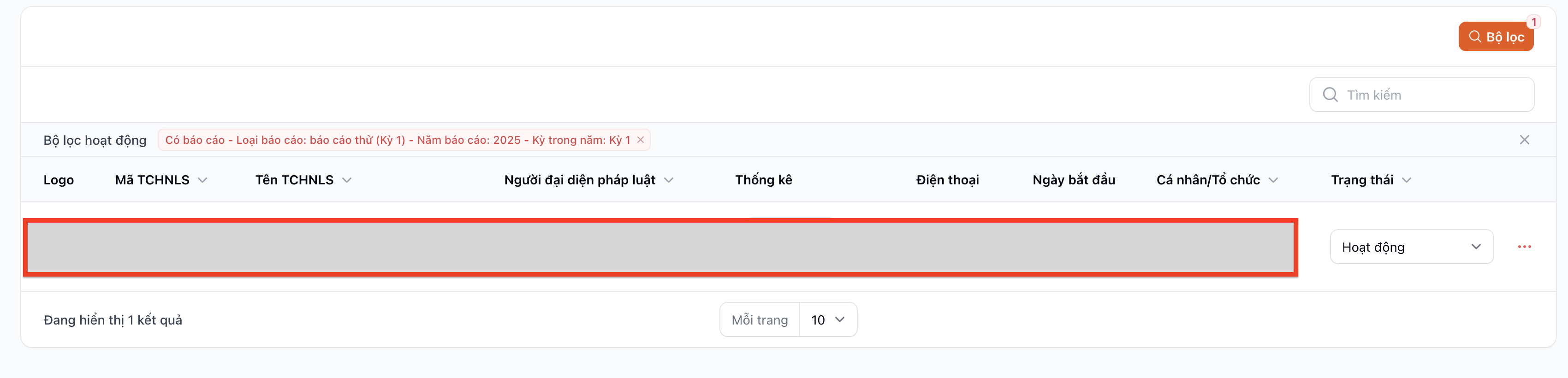Click the Ngày bắt đầu column header

[1073, 180]
